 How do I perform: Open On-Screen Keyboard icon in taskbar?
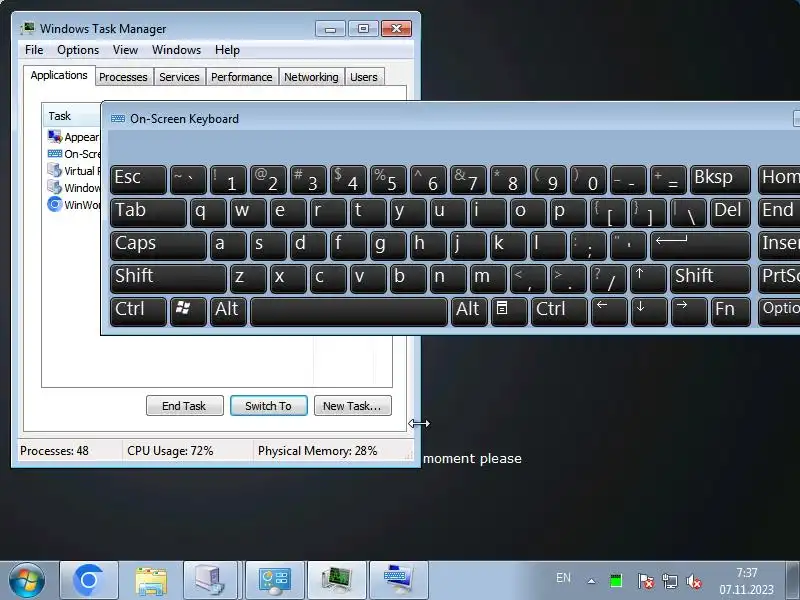[398, 580]
